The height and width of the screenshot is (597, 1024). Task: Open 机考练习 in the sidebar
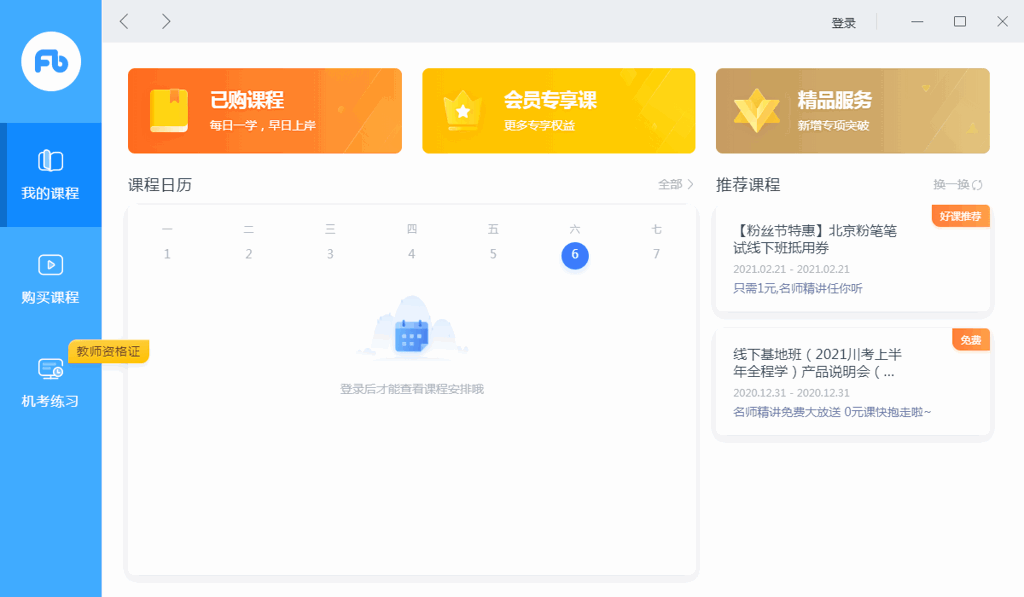coord(50,383)
